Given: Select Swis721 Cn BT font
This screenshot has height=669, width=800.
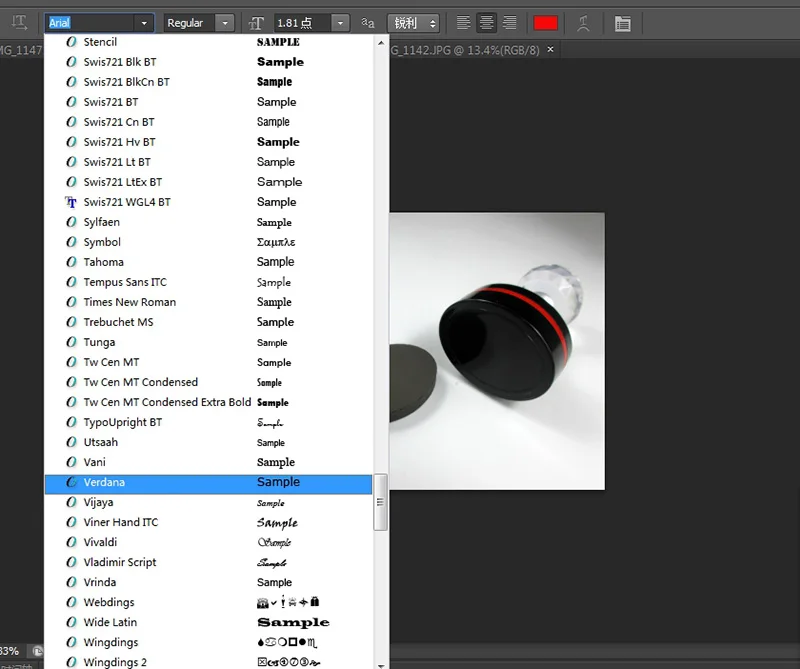Looking at the screenshot, I should [208, 122].
